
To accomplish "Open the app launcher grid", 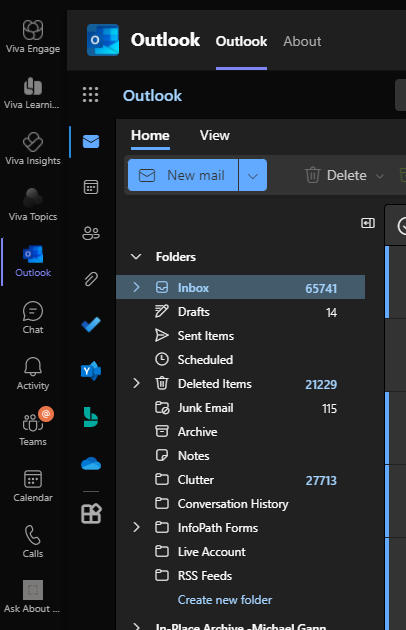I will 90,95.
